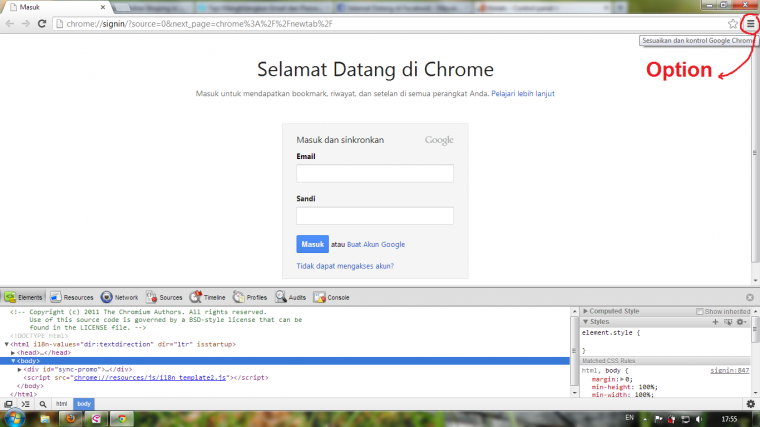Viewport: 760px width, 427px height.
Task: Open the Chrome customize and control menu
Action: tap(750, 23)
